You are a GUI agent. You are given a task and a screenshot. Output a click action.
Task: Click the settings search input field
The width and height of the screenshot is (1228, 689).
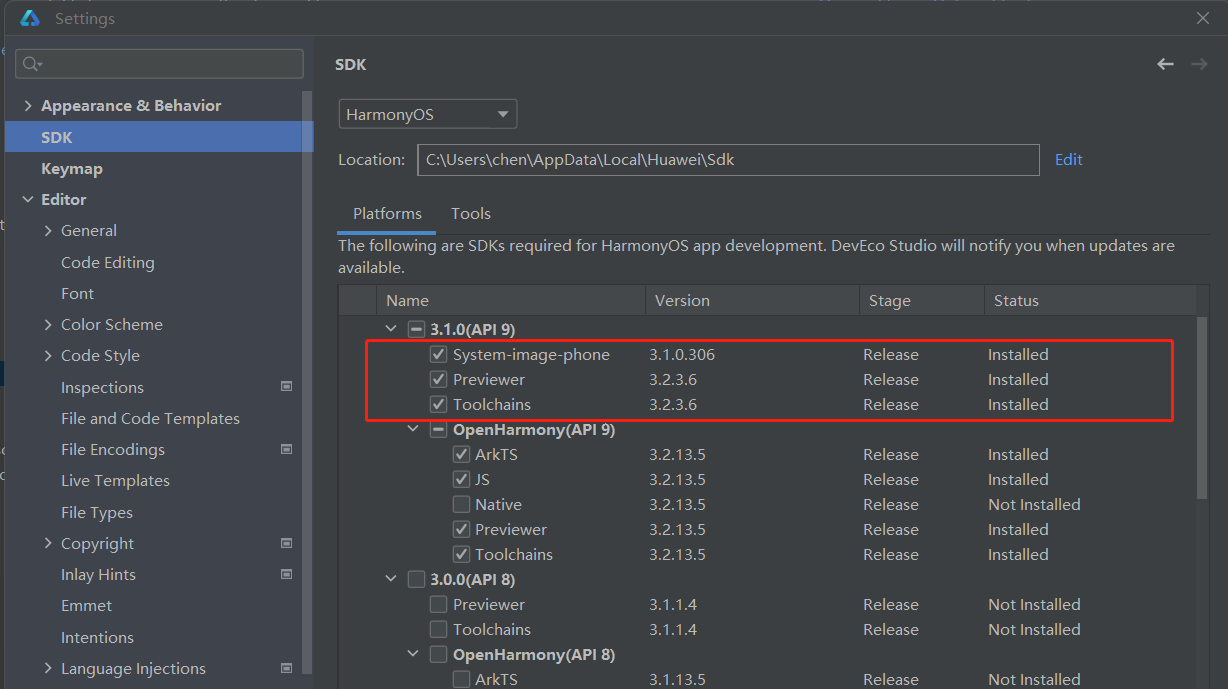pos(159,64)
